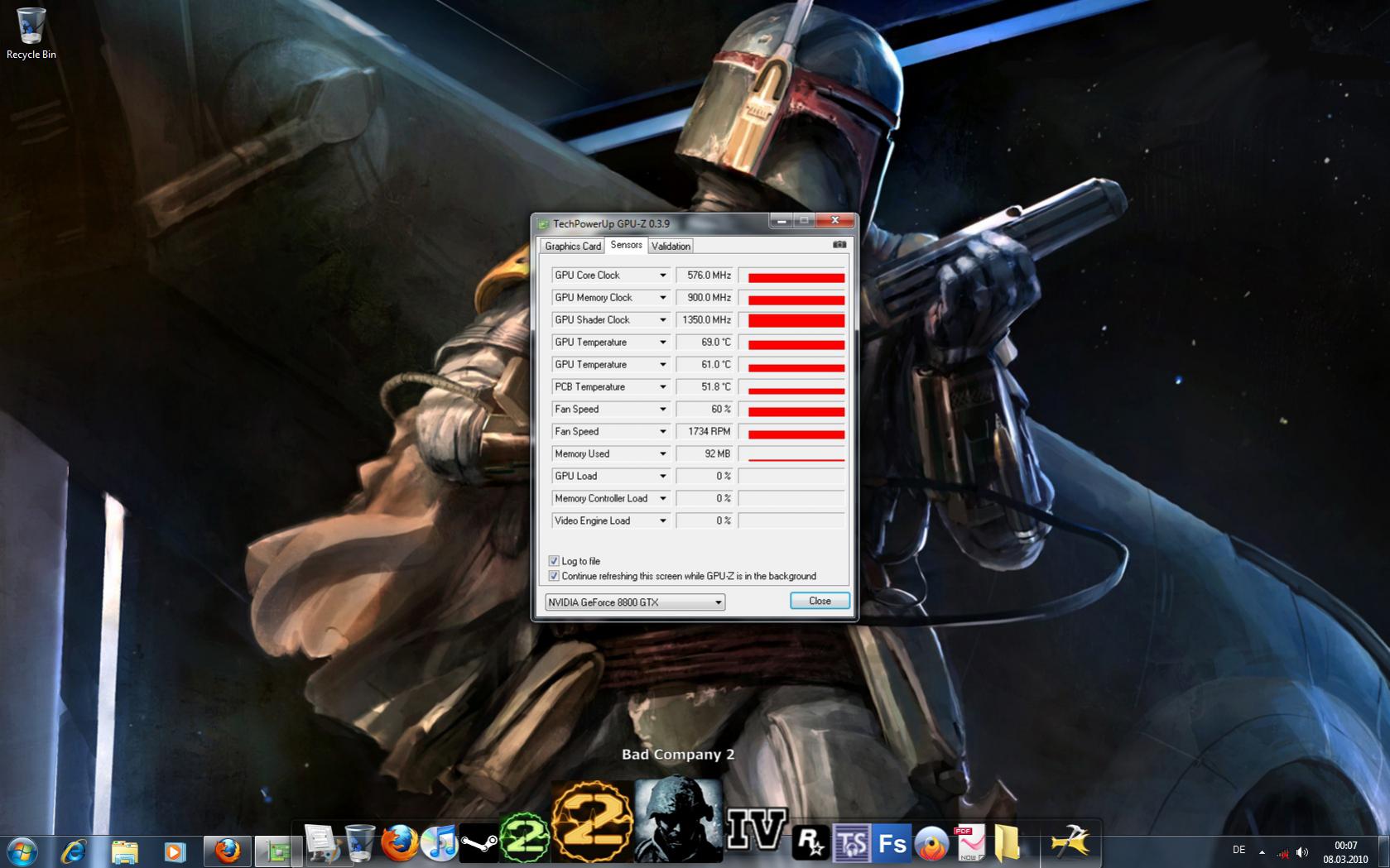Screen dimensions: 1390x868
Task: Open the Recycle Bin desktop icon
Action: coord(31,33)
